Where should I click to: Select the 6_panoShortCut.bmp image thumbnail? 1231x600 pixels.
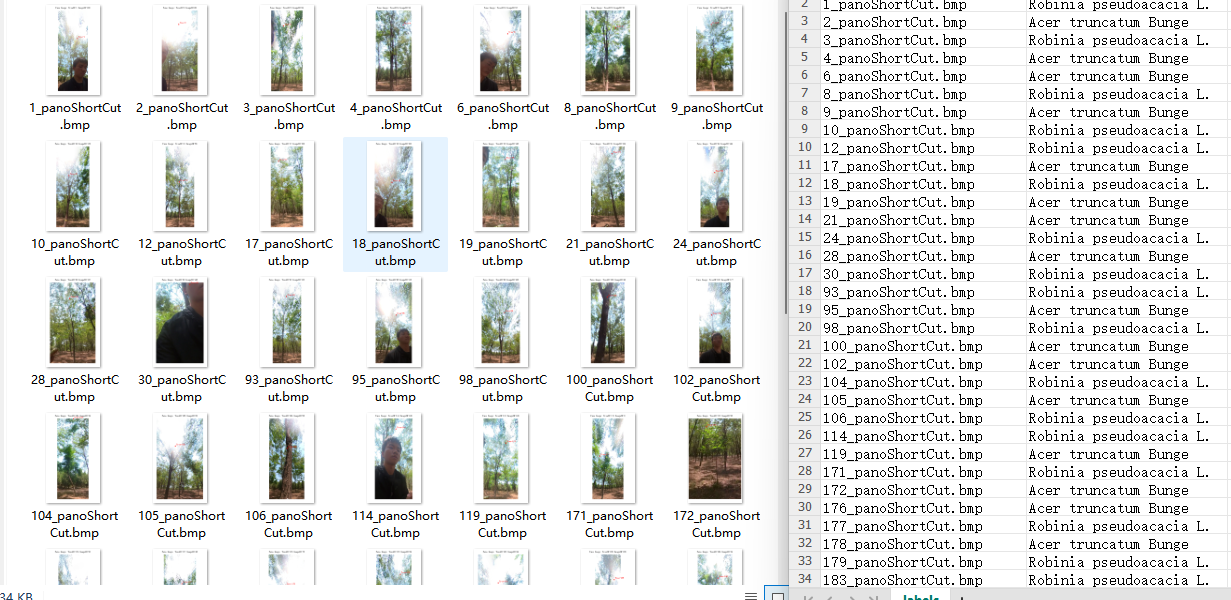502,49
